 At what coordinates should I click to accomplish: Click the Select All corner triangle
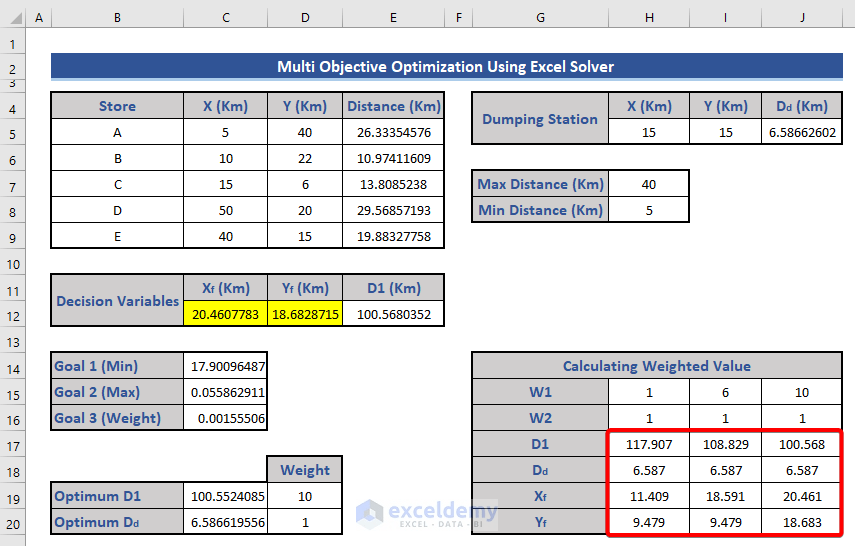pyautogui.click(x=14, y=17)
